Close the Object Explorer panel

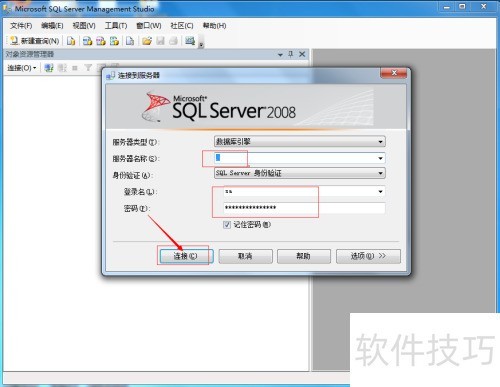click(302, 54)
